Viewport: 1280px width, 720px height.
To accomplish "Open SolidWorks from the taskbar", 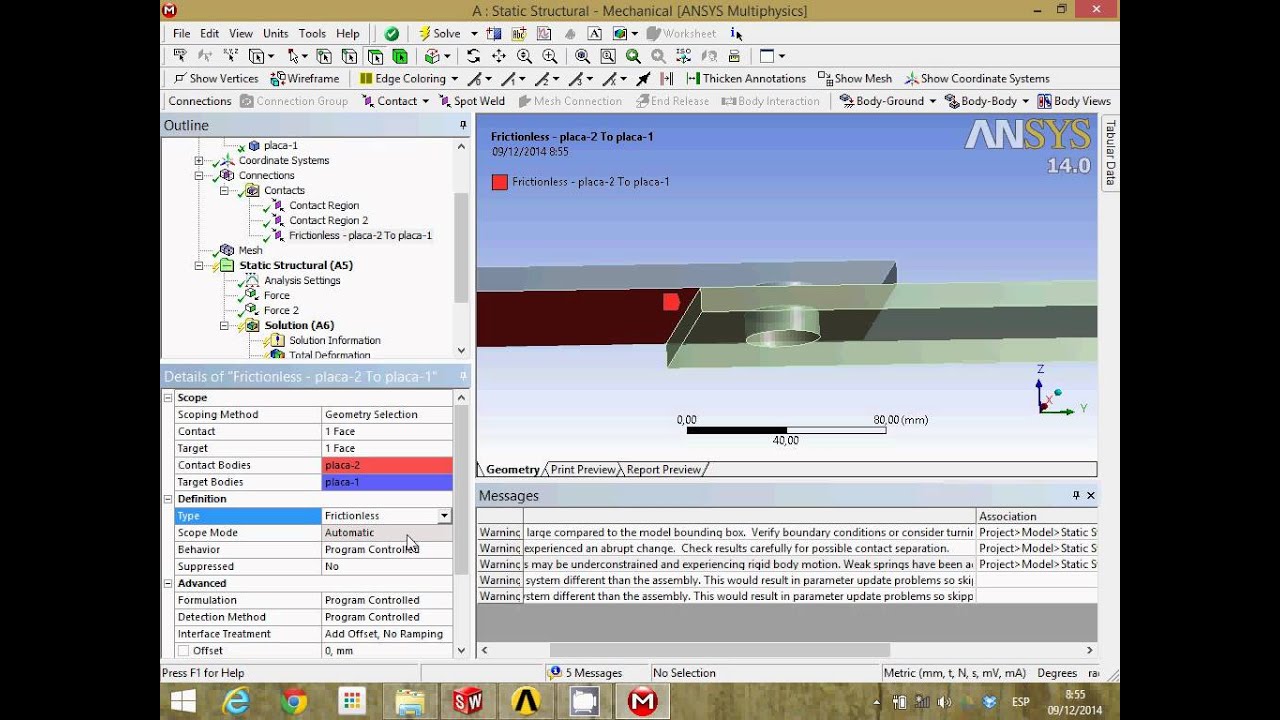I will click(x=468, y=702).
